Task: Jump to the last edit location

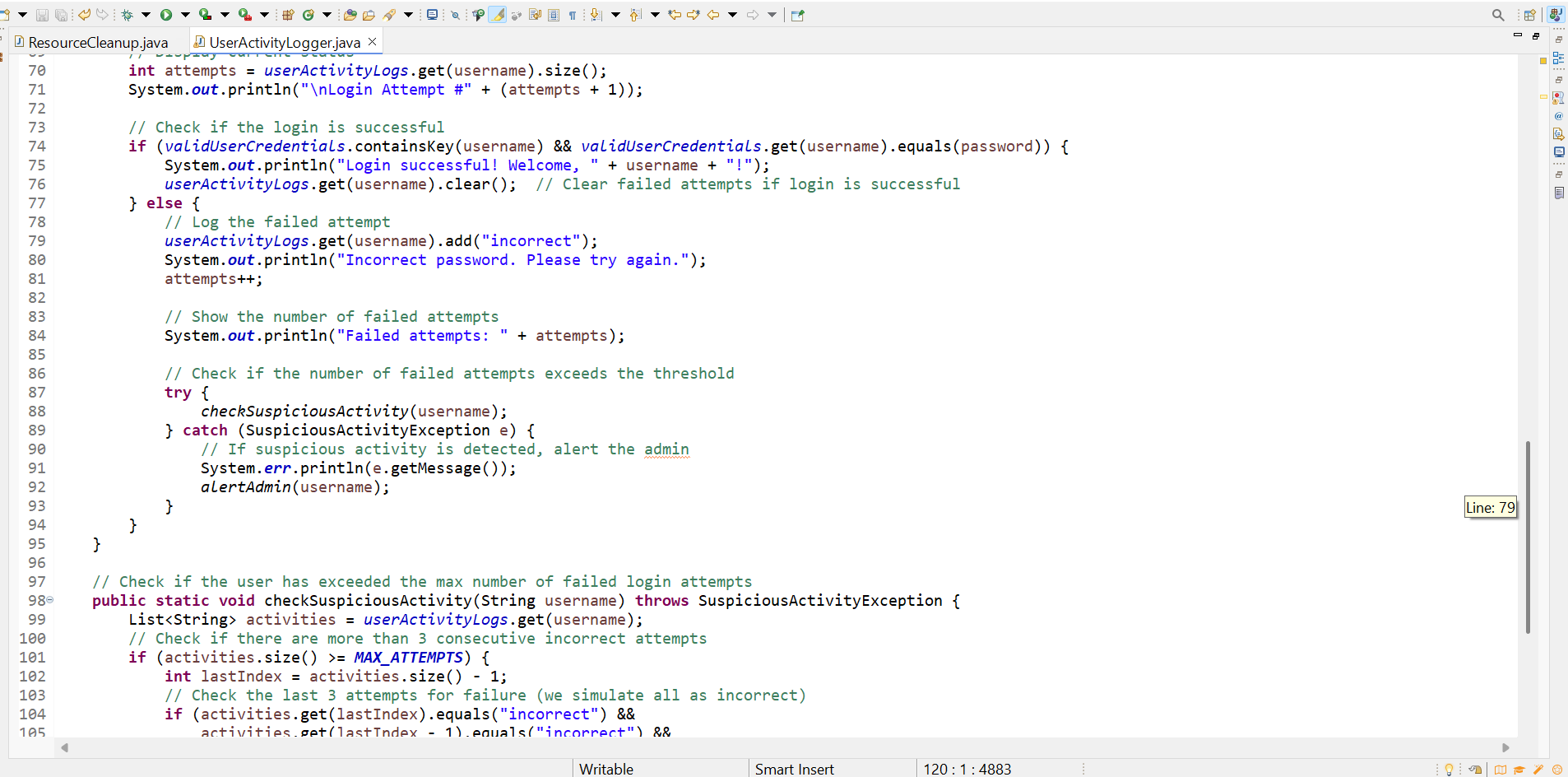Action: [675, 15]
